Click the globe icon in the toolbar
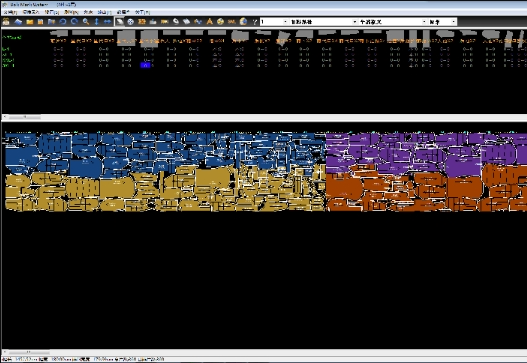 click(243, 22)
